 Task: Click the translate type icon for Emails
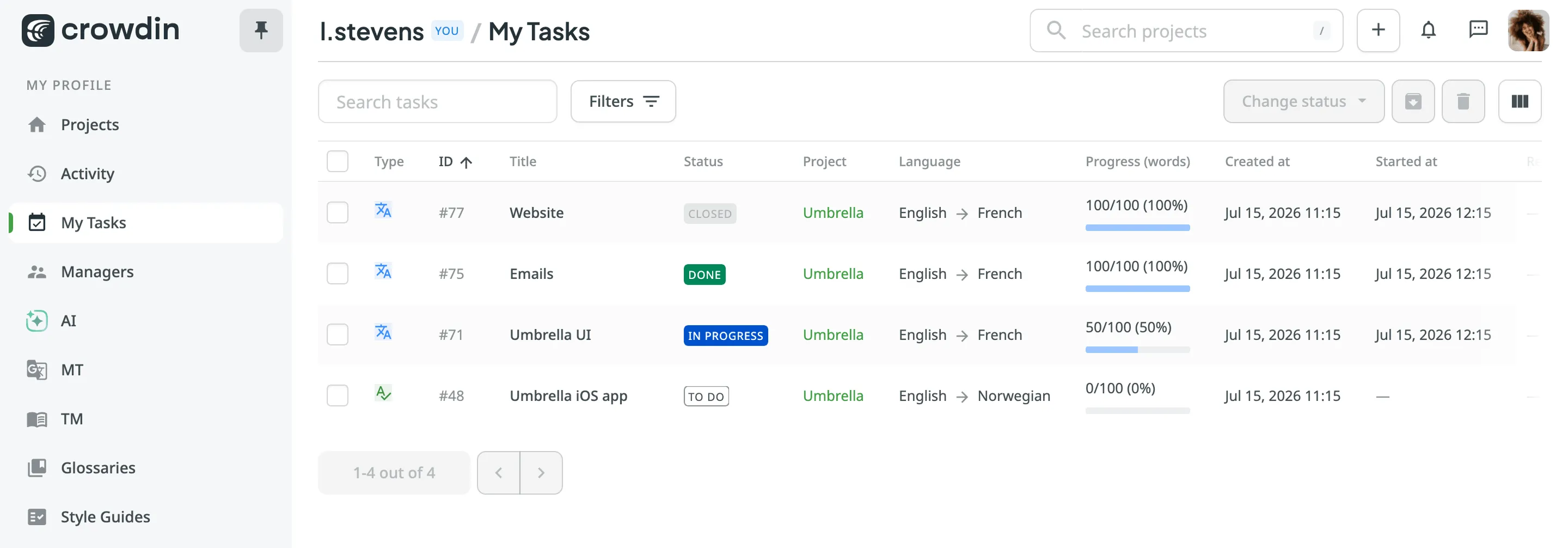point(383,271)
